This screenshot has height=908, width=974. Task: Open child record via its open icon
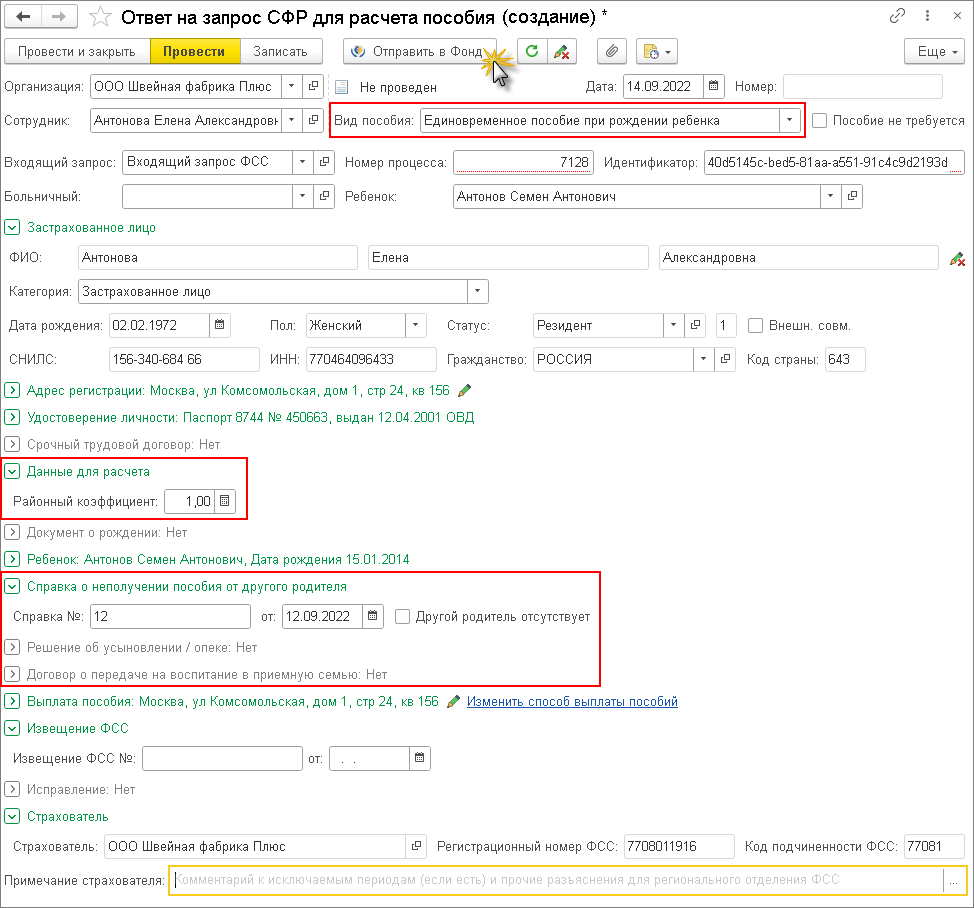click(x=852, y=196)
